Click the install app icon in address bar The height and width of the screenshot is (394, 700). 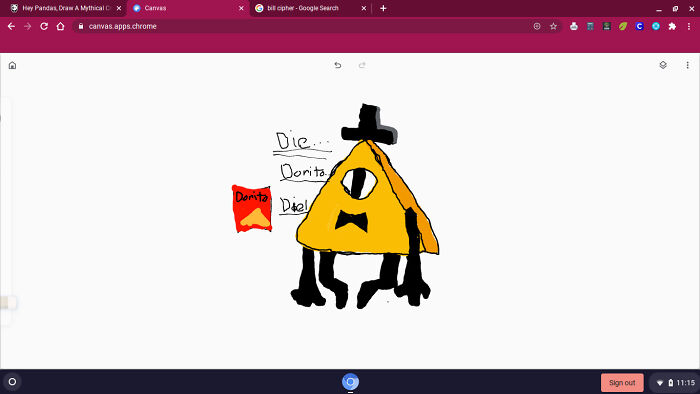pos(537,26)
